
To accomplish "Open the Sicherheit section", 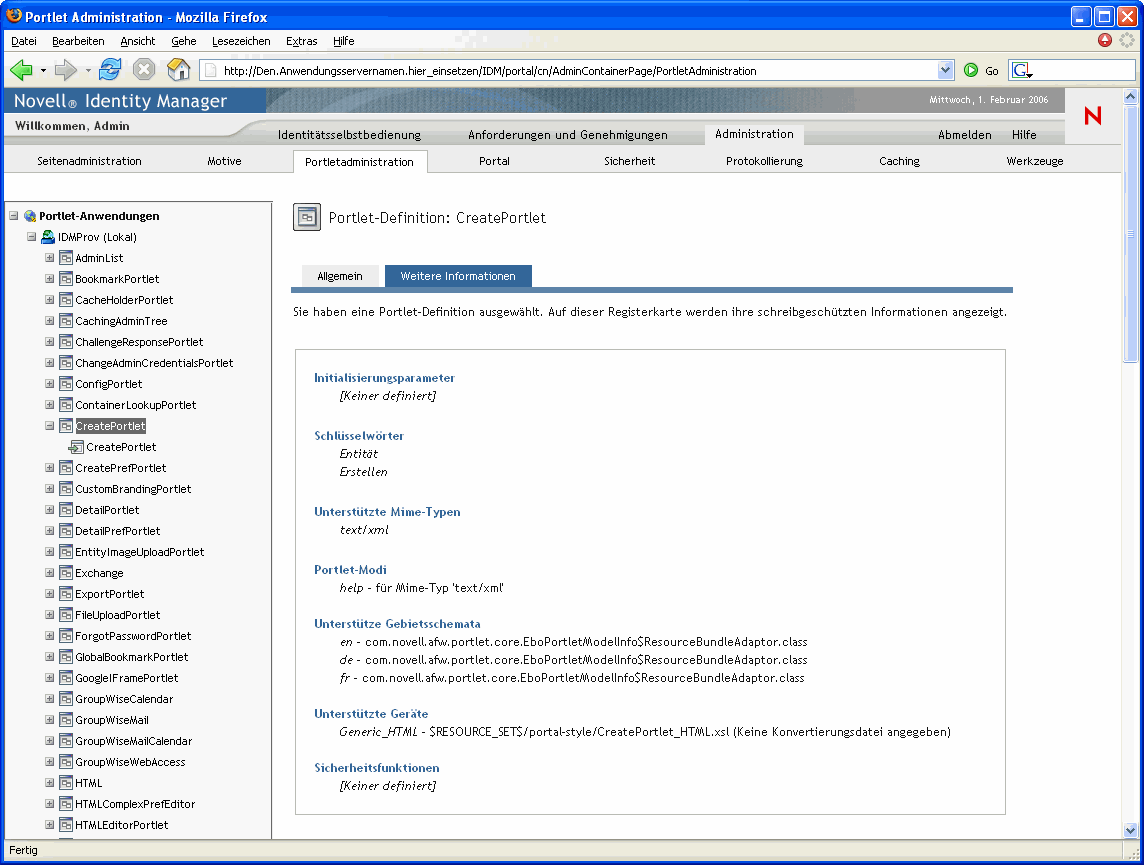I will pos(630,161).
